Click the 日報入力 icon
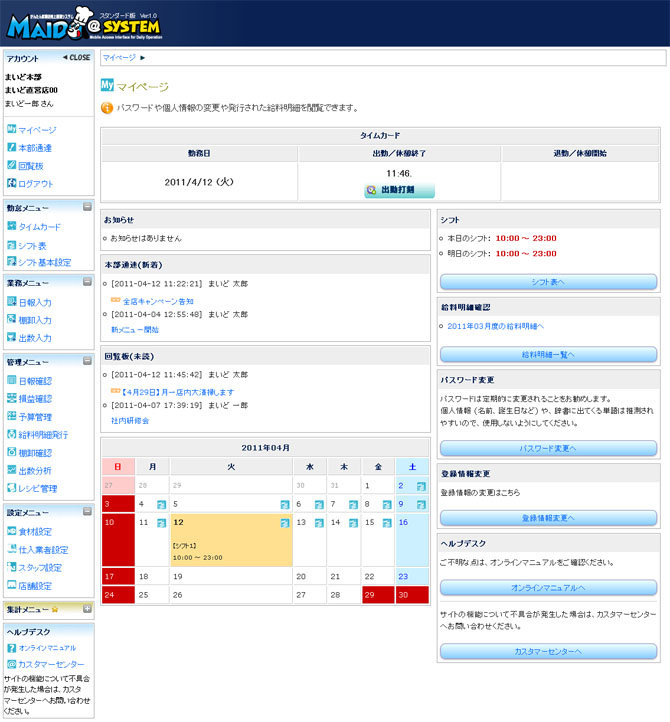 12,302
